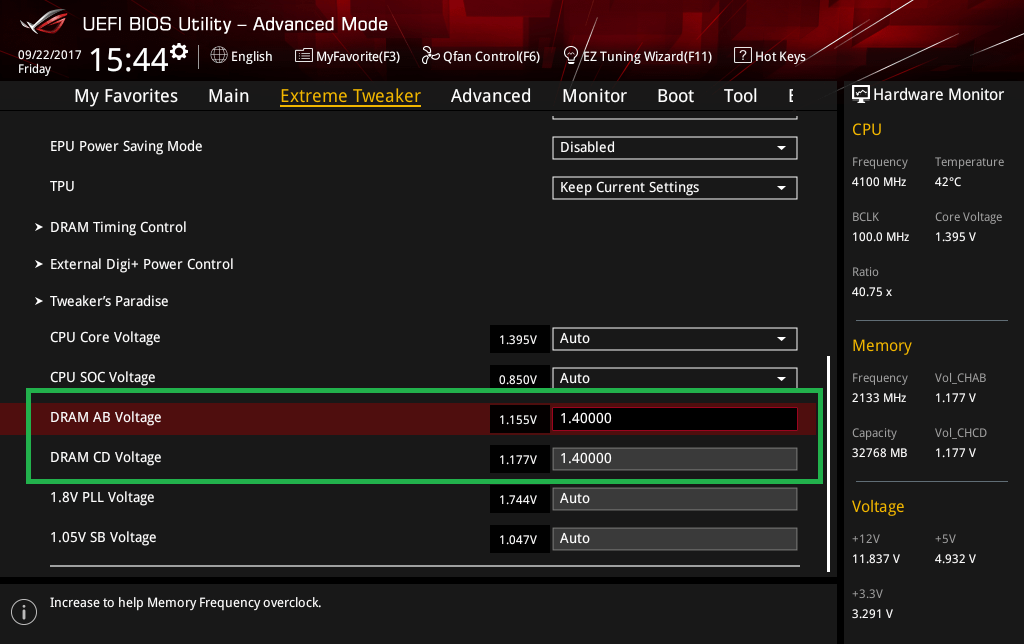Click the Vol_CHCD label in Hardware Monitor
The width and height of the screenshot is (1024, 644).
(961, 433)
